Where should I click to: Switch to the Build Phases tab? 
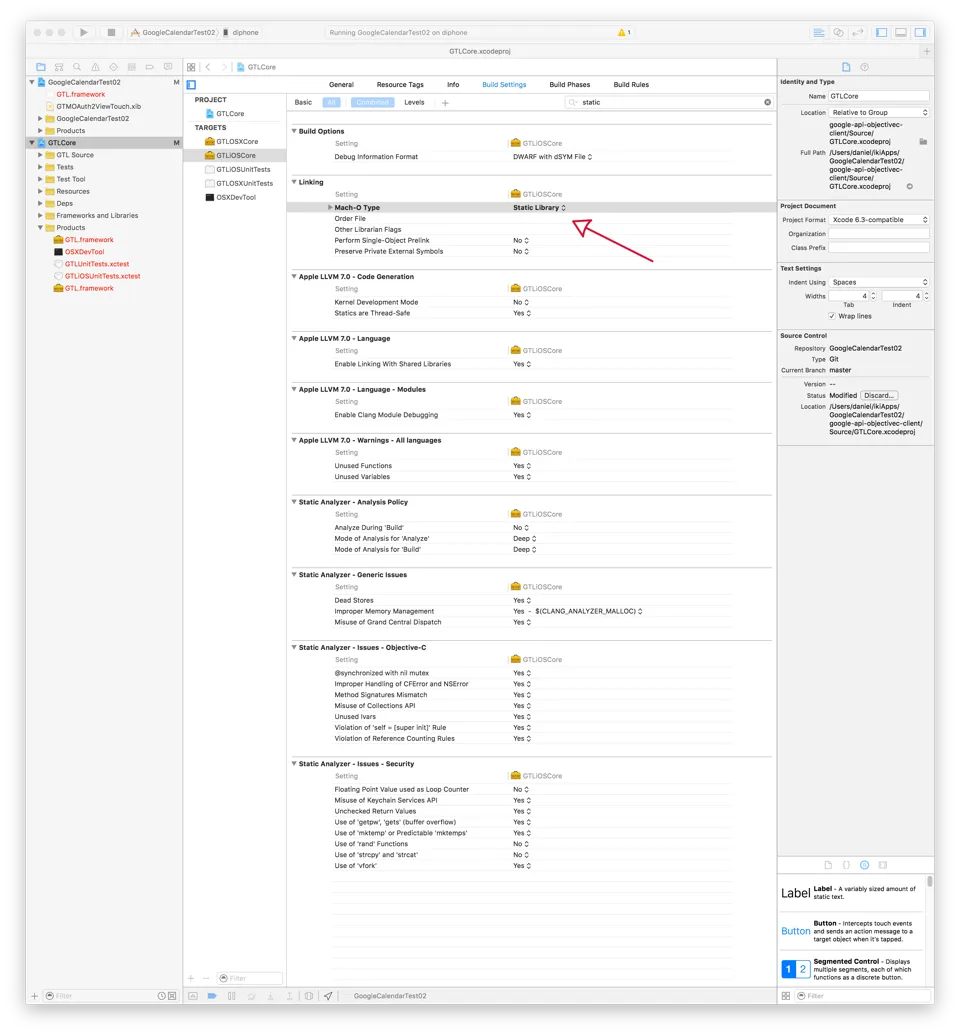570,84
